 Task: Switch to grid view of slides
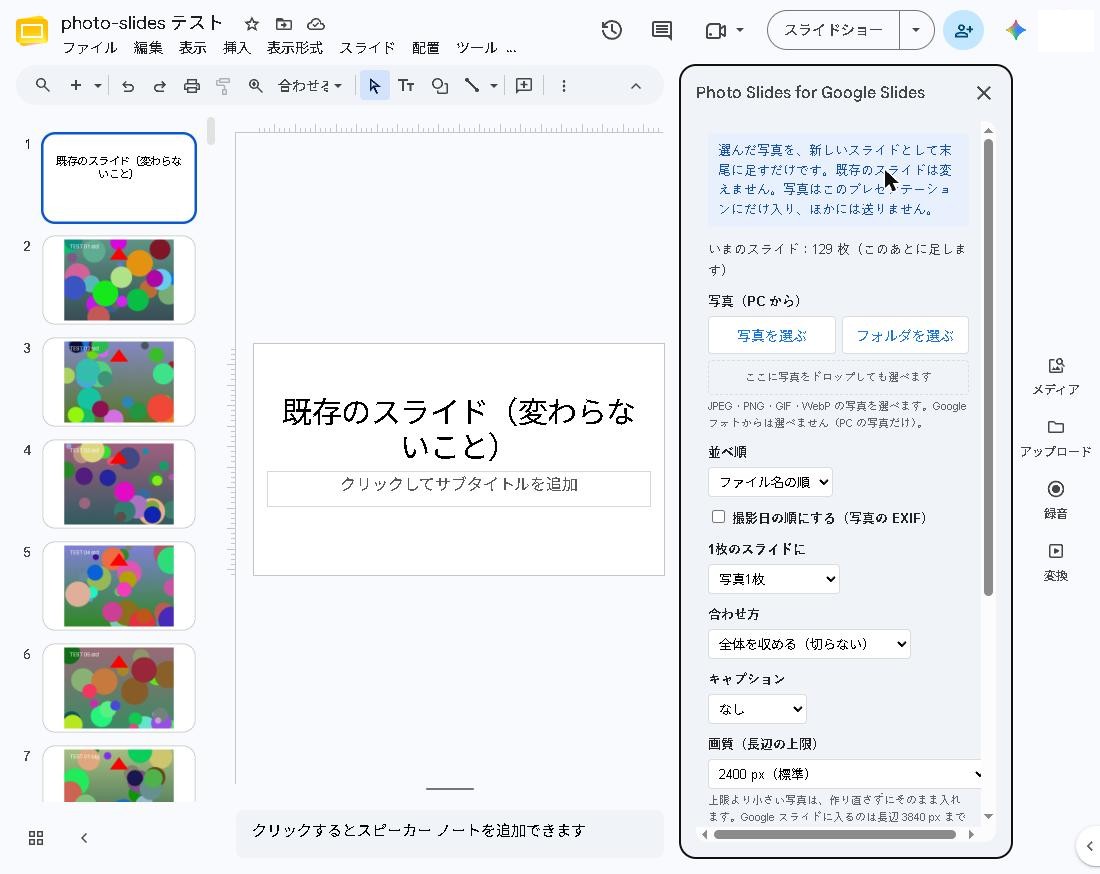36,838
